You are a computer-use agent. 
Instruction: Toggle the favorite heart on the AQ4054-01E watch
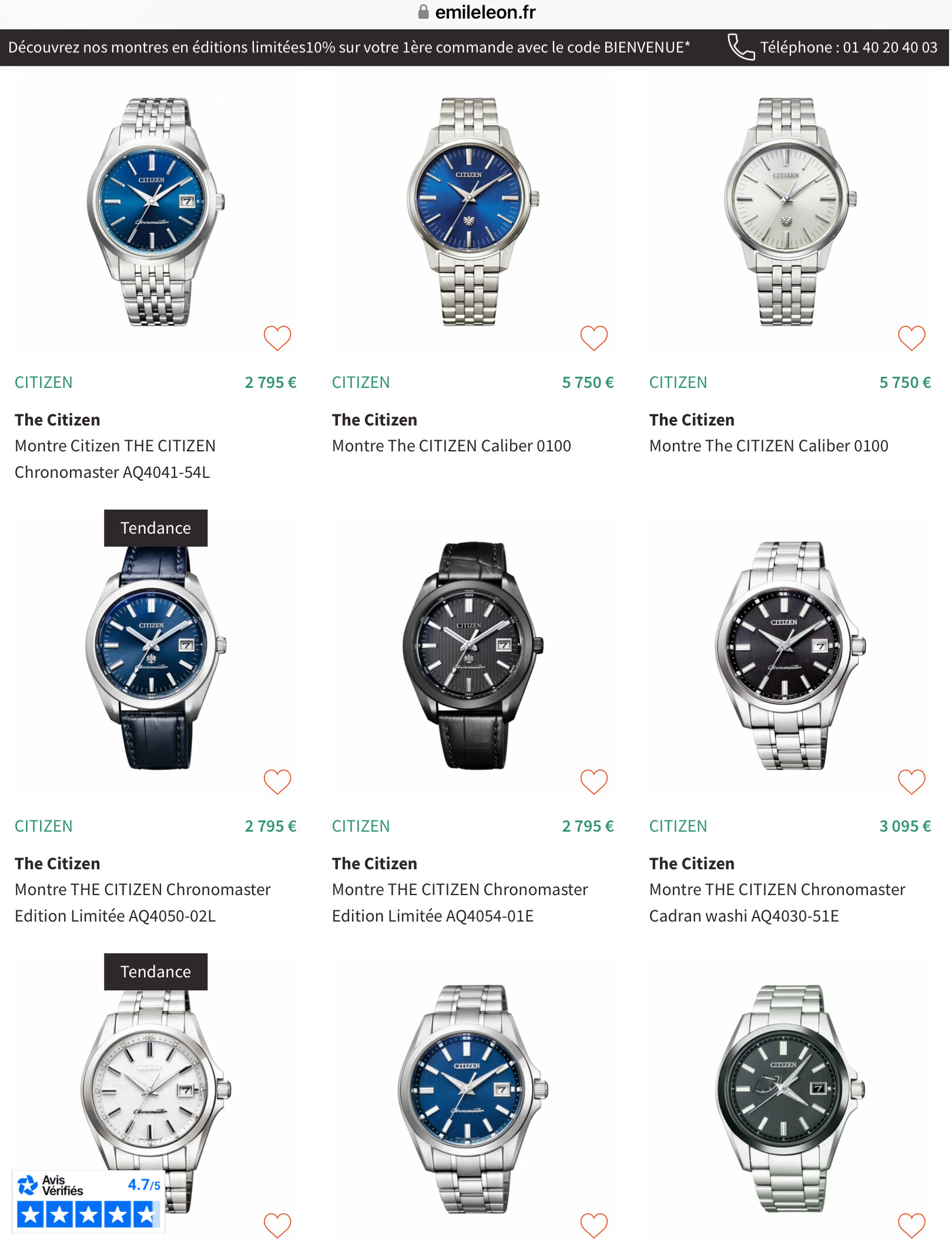pos(594,782)
